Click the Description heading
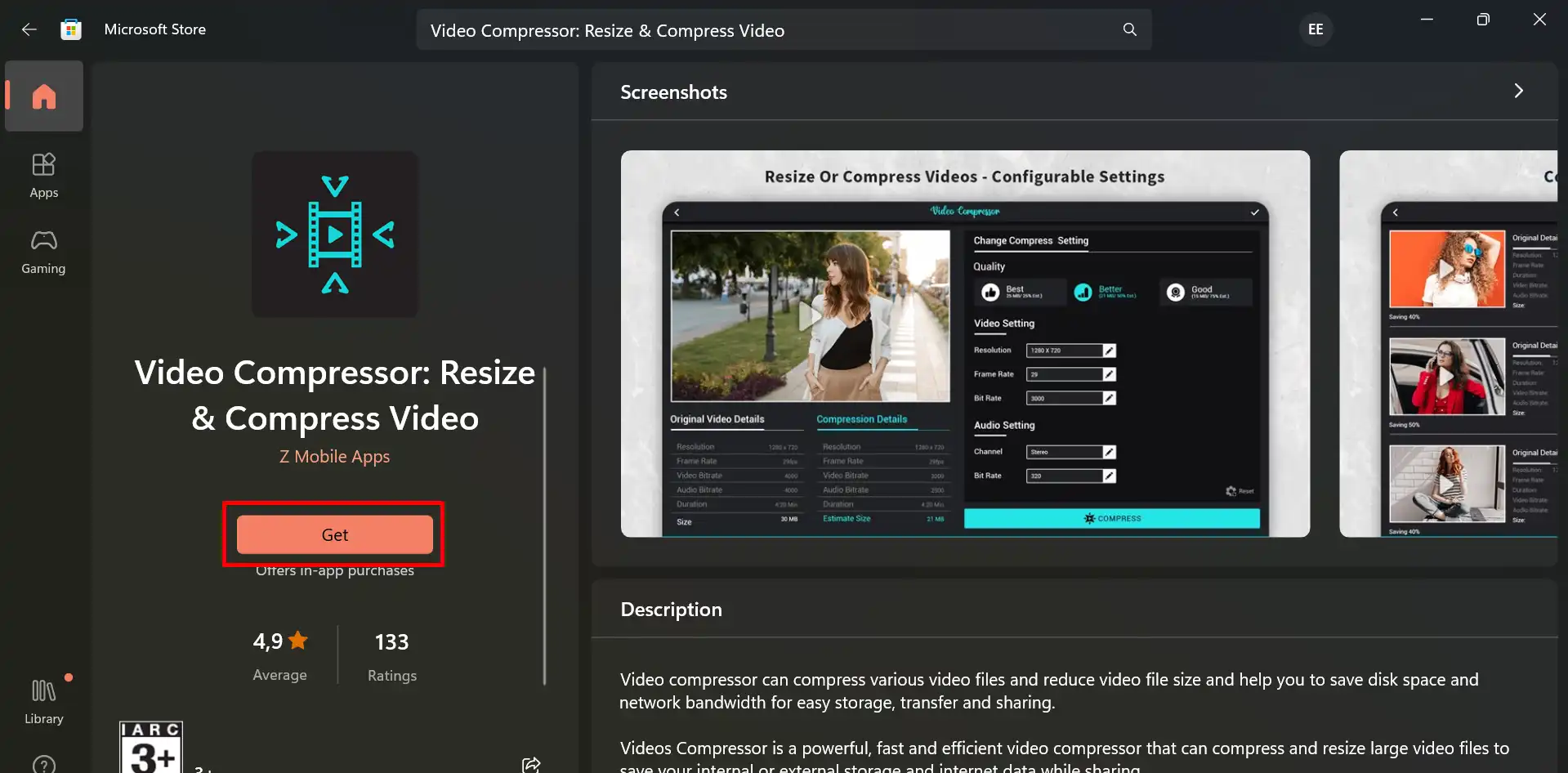1568x773 pixels. (x=672, y=610)
